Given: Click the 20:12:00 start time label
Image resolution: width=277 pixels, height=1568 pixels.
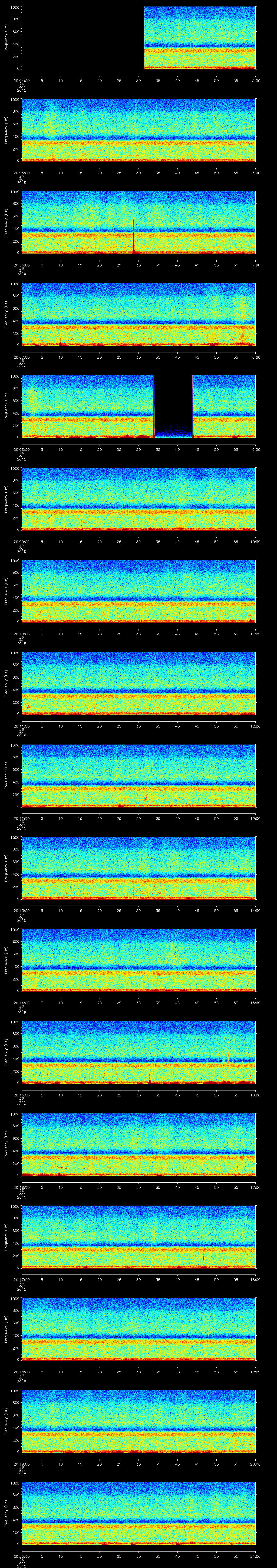Looking at the screenshot, I should click(x=21, y=818).
